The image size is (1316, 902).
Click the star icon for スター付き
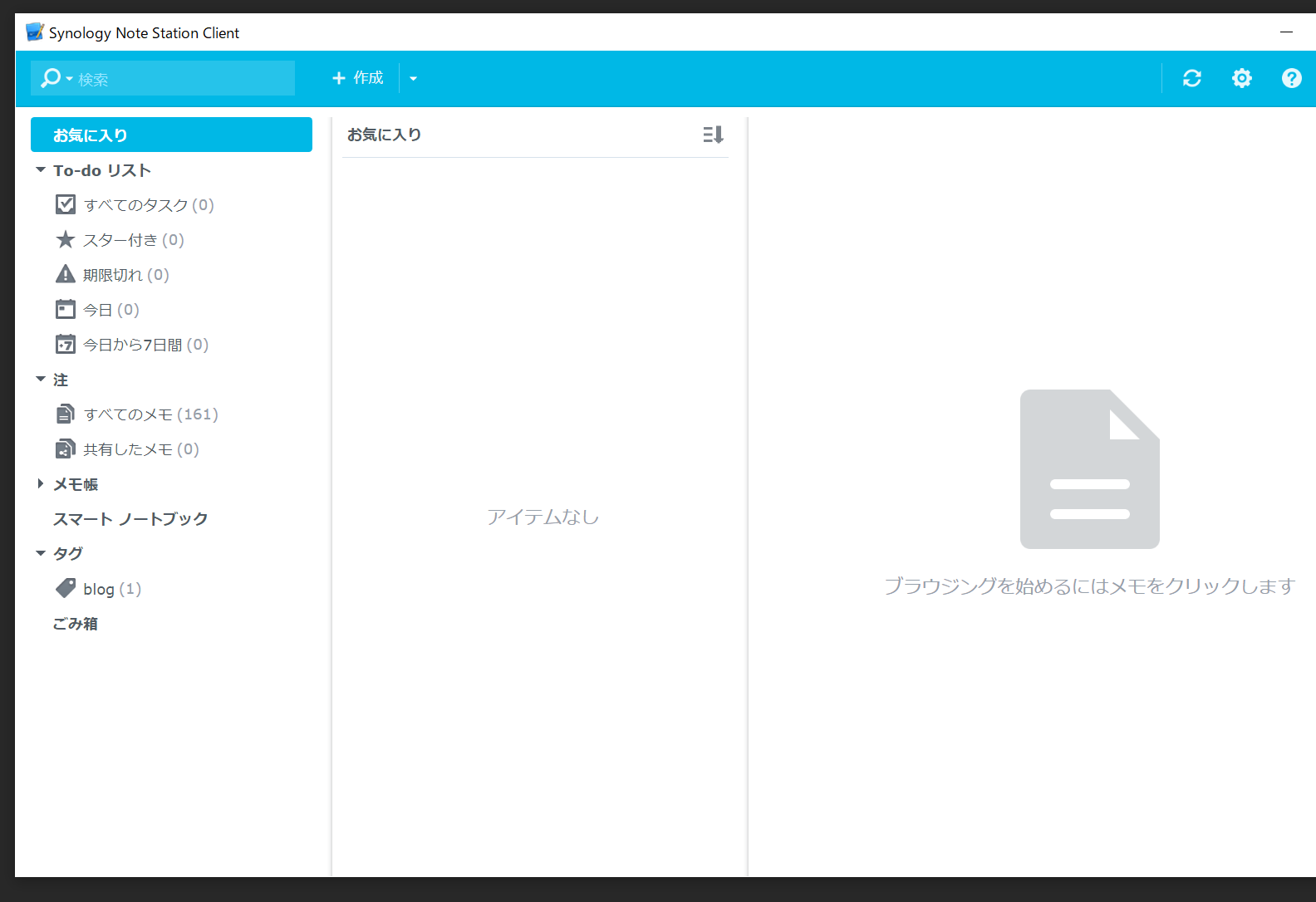66,239
